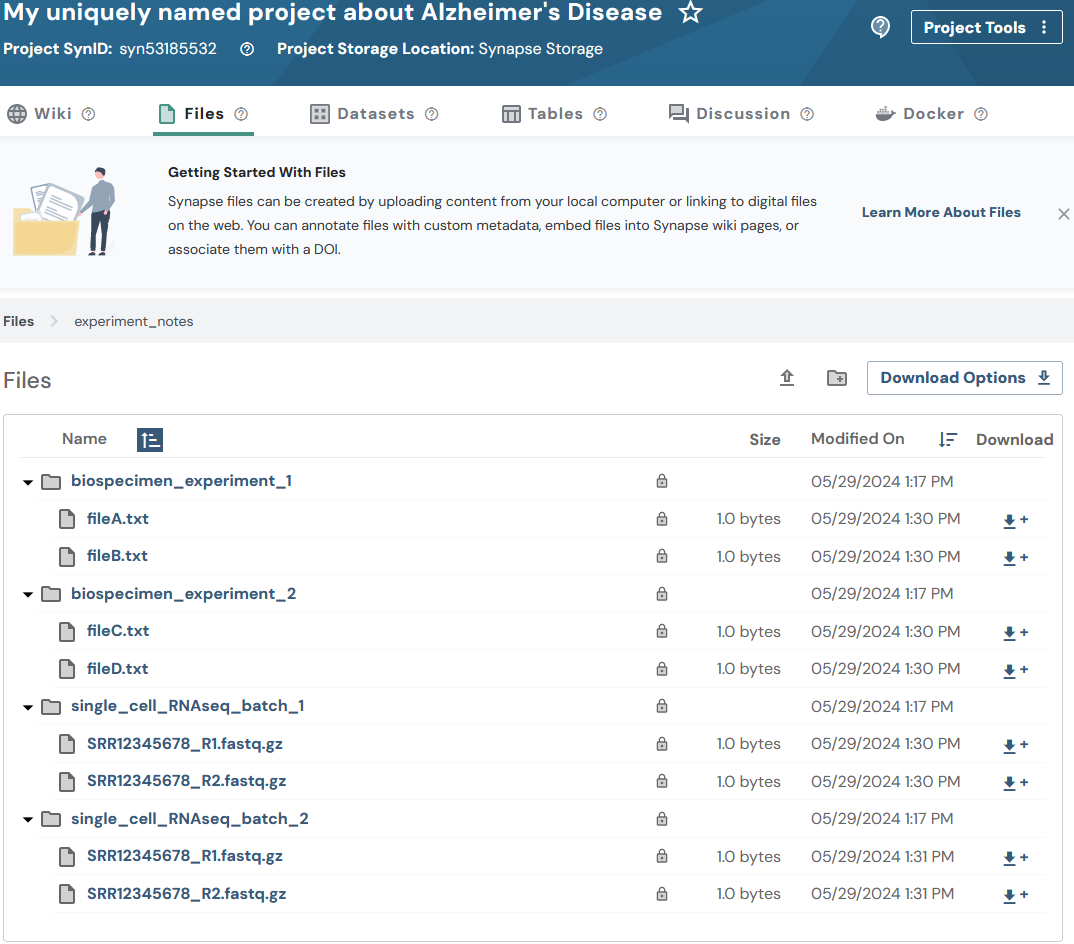This screenshot has width=1074, height=944.
Task: Click the help icon next to Project SynID
Action: click(x=247, y=49)
